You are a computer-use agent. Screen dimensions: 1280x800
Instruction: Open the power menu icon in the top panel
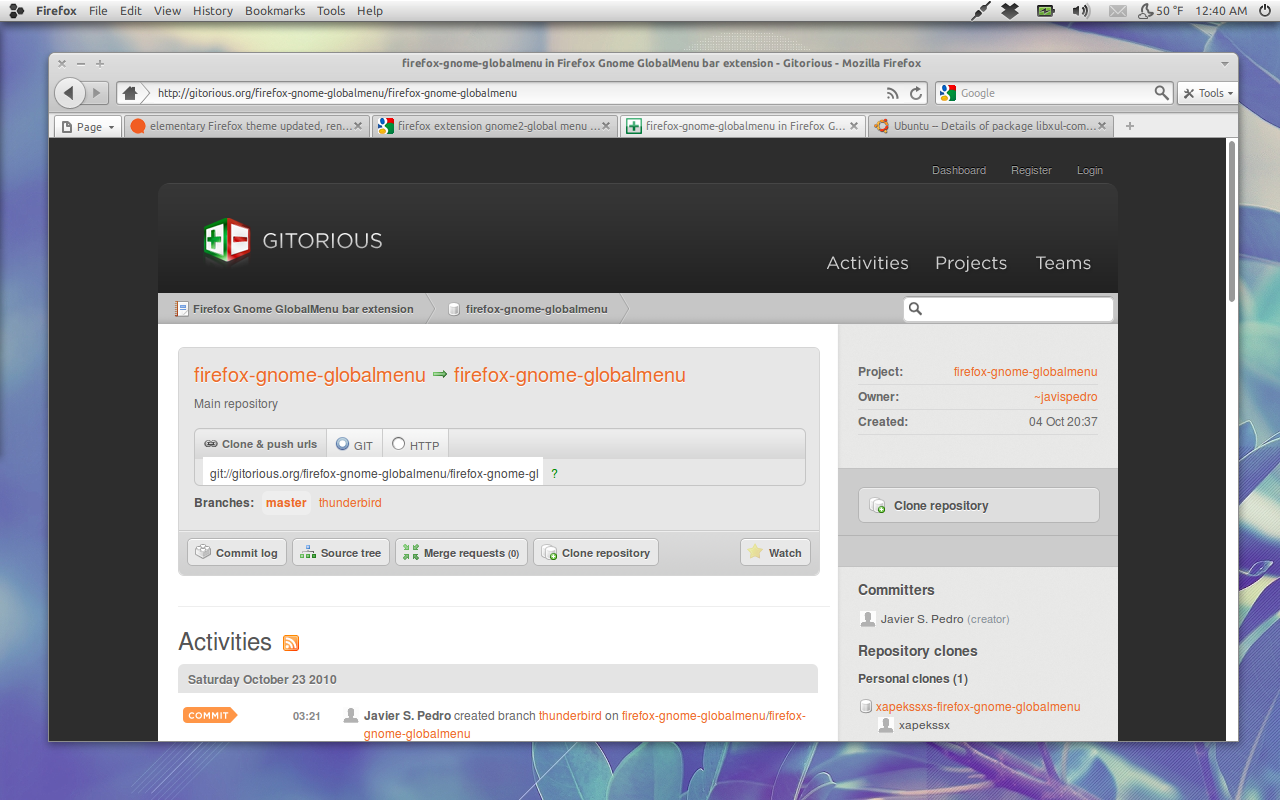click(1265, 11)
